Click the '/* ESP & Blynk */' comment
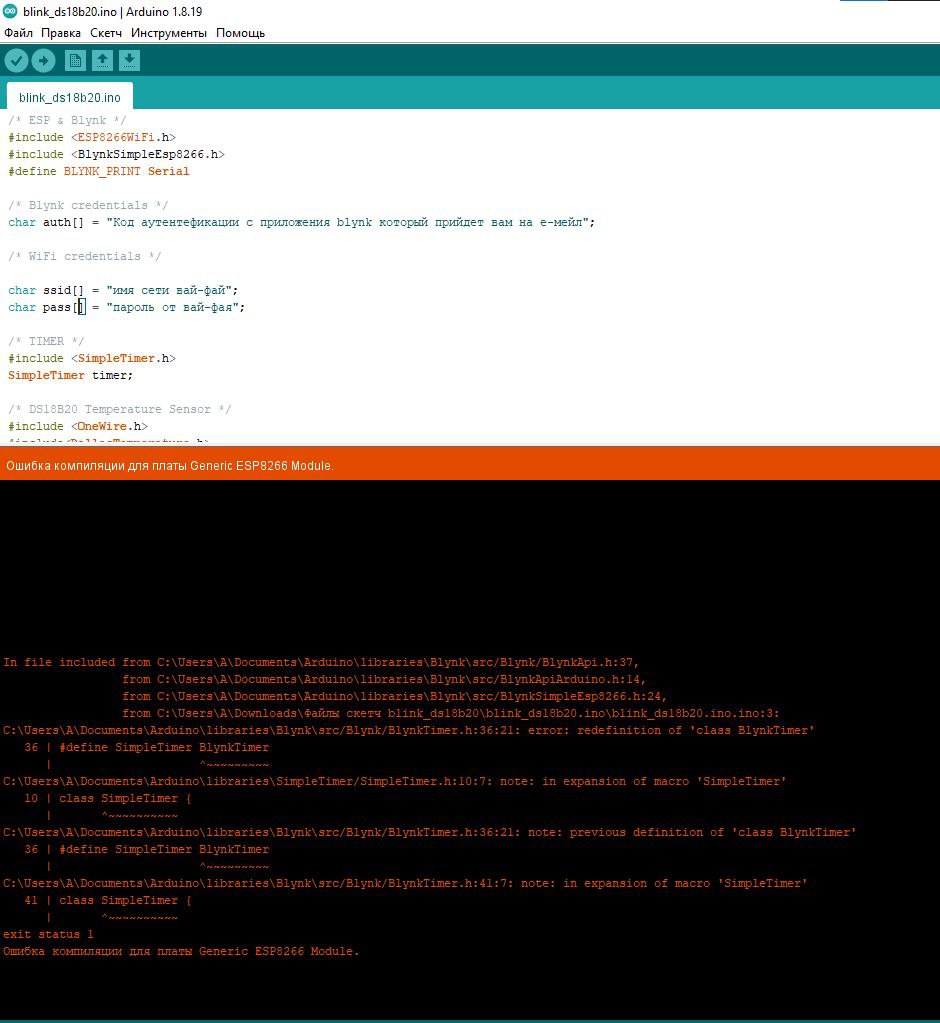 (x=67, y=120)
